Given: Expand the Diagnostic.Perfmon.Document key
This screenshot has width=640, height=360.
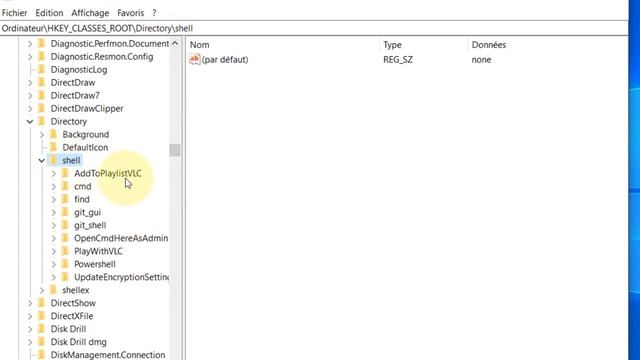Looking at the screenshot, I should coord(30,44).
